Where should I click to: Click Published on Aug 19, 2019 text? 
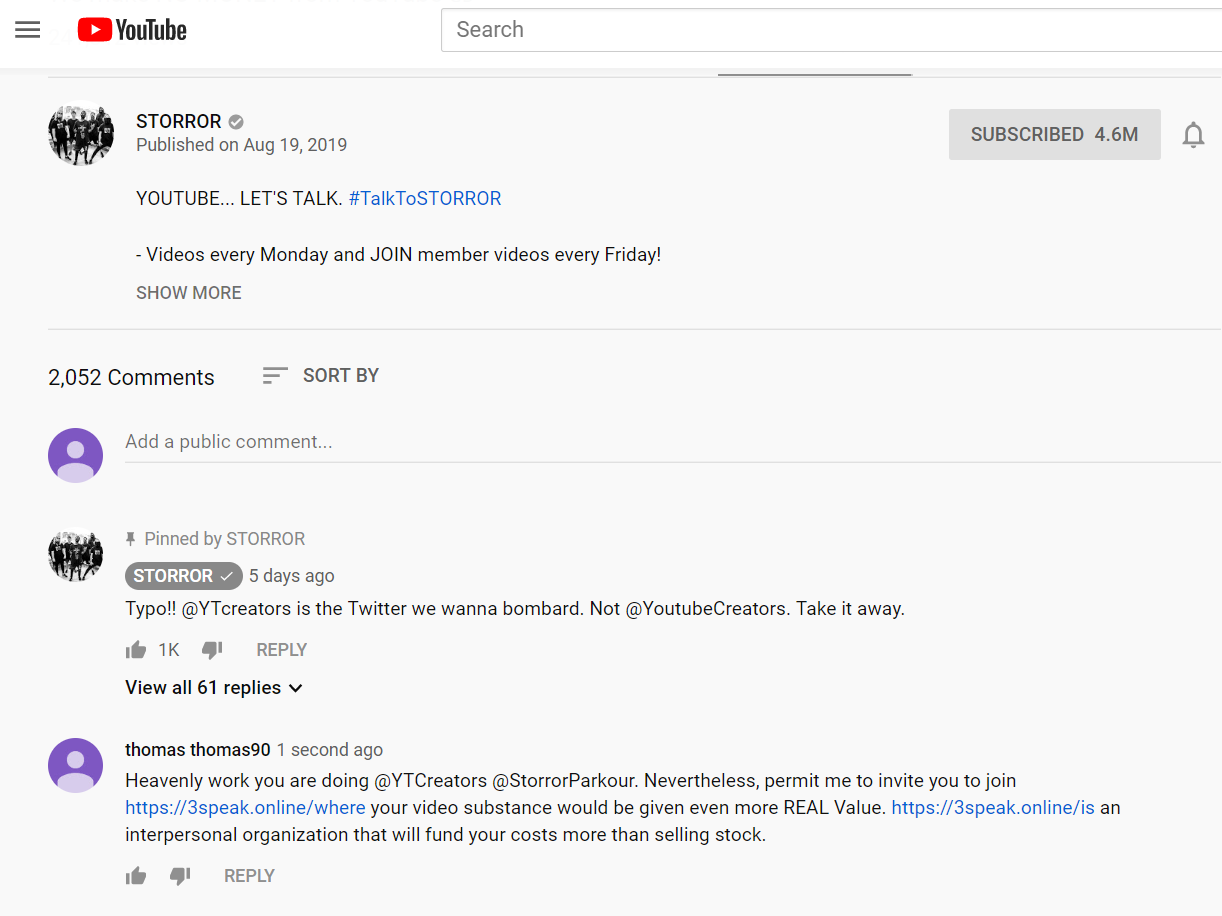point(242,145)
